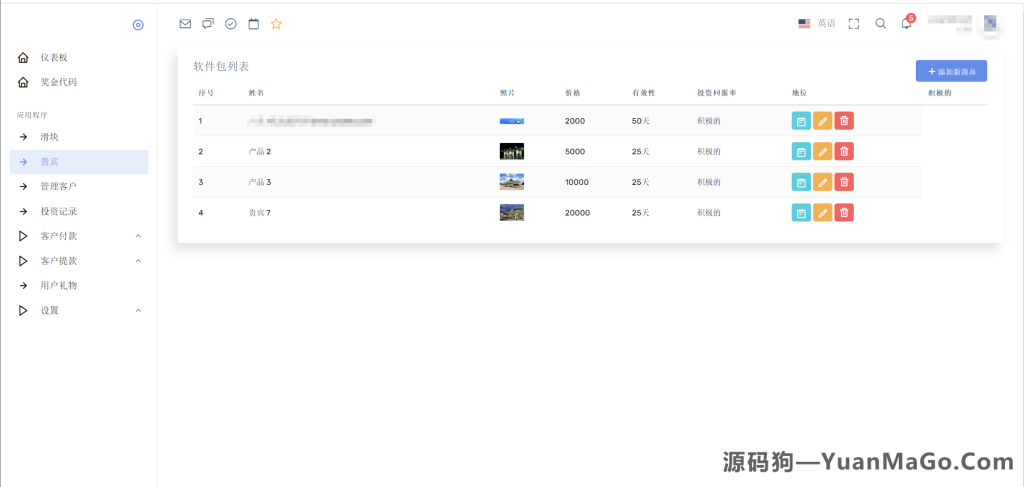Go to 仪表板 in sidebar
Viewport: 1024px width, 487px height.
[54, 57]
